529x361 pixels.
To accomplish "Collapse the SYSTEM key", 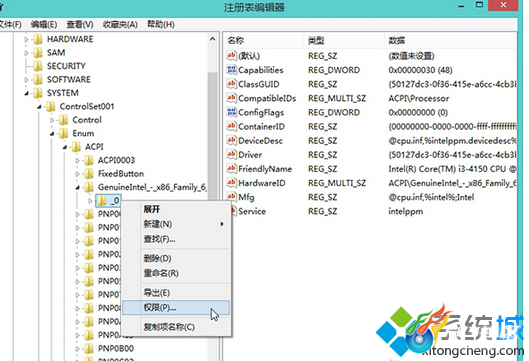I will tap(26, 93).
